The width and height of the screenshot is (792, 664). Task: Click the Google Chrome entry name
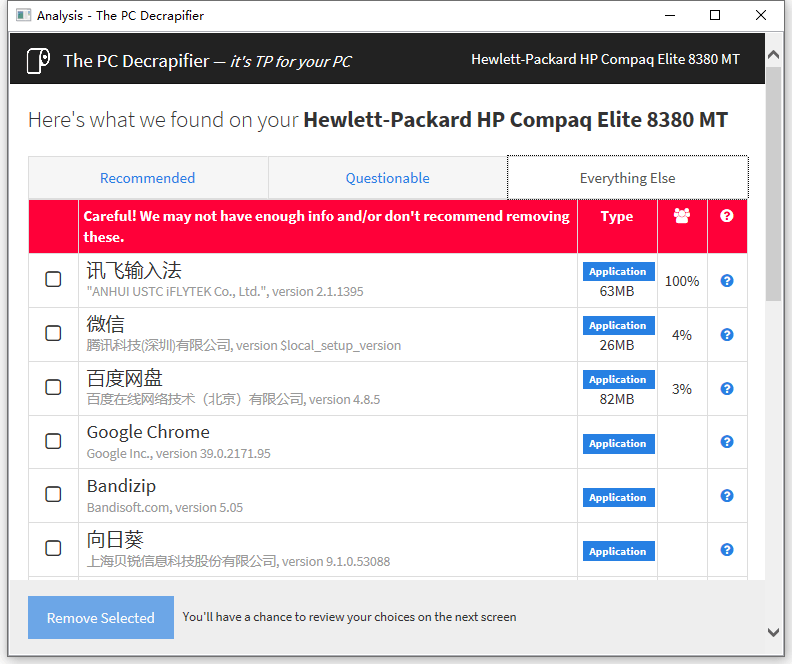(x=148, y=432)
